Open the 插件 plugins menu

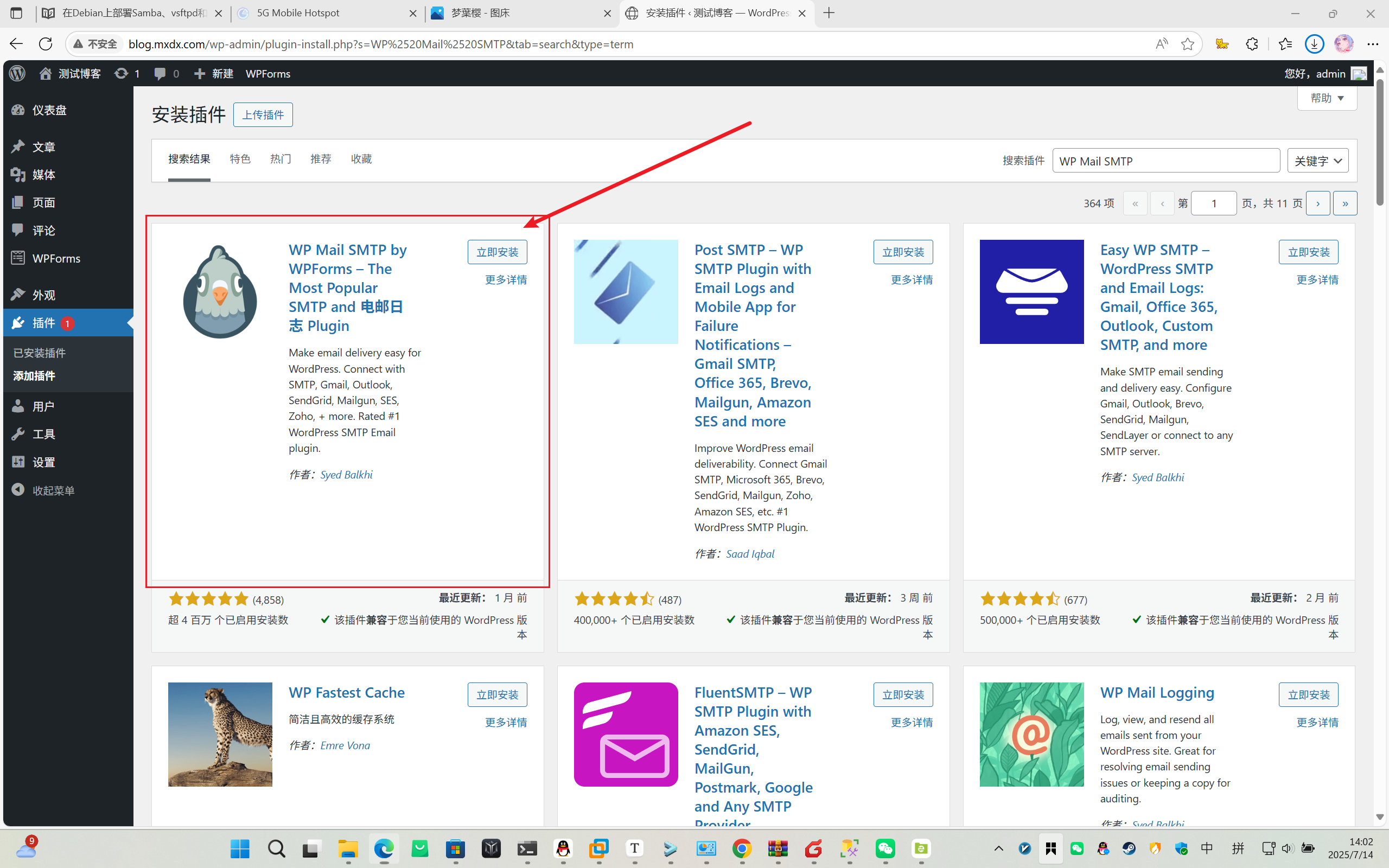coord(68,323)
